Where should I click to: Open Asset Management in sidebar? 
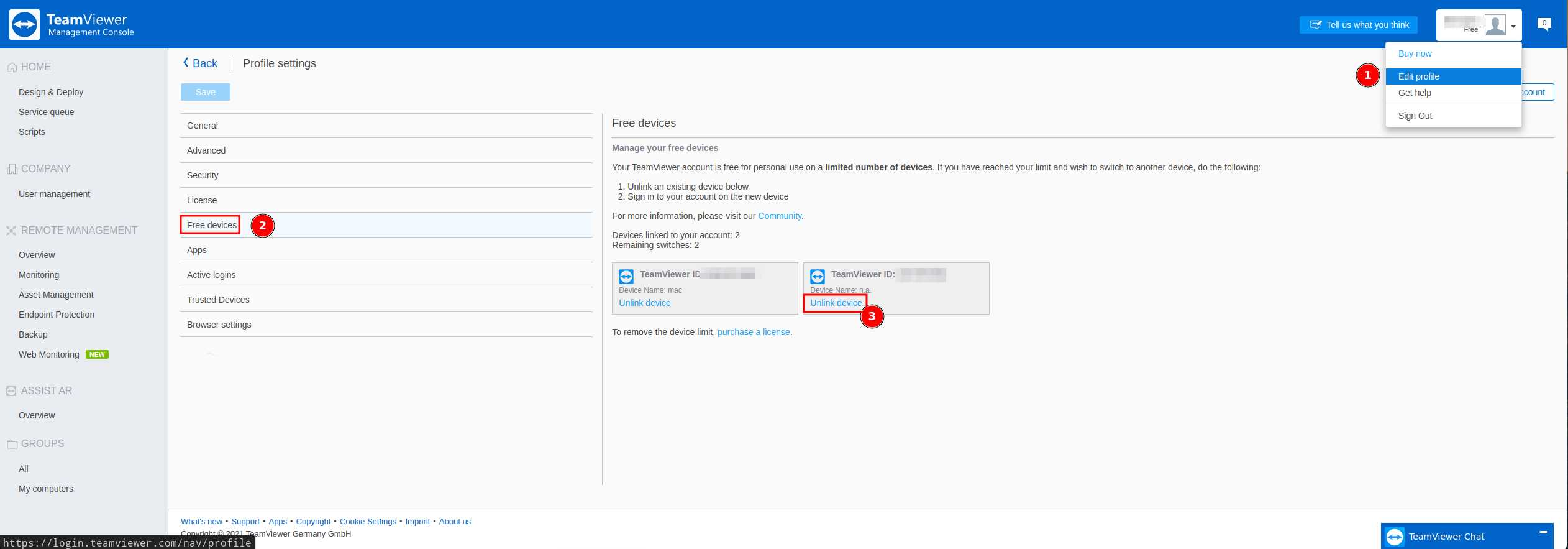pyautogui.click(x=56, y=295)
